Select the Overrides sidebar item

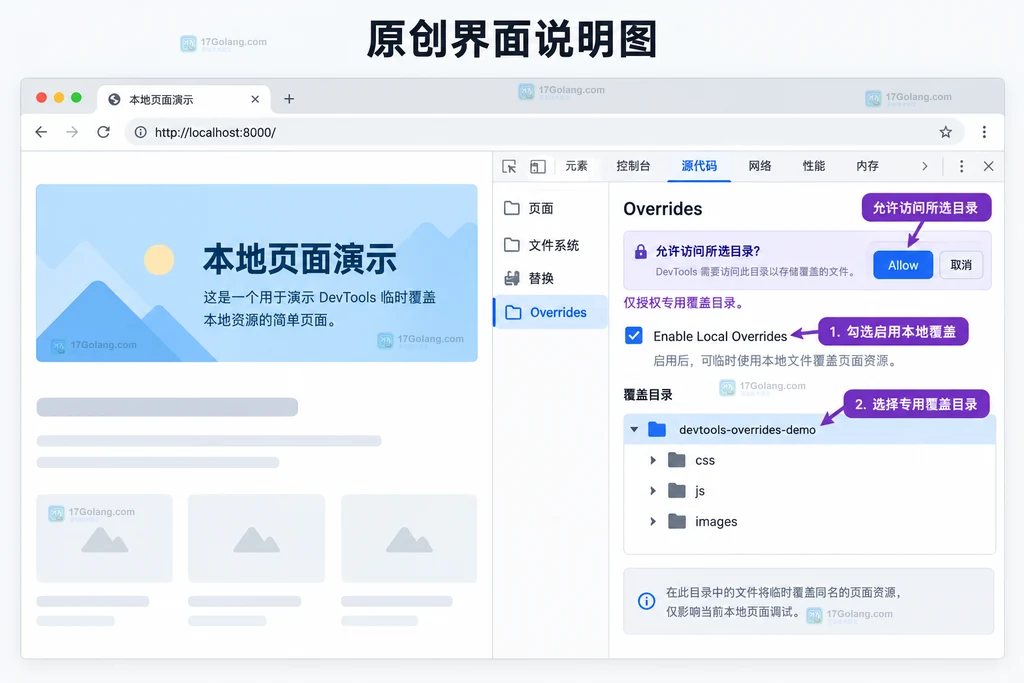(x=550, y=312)
